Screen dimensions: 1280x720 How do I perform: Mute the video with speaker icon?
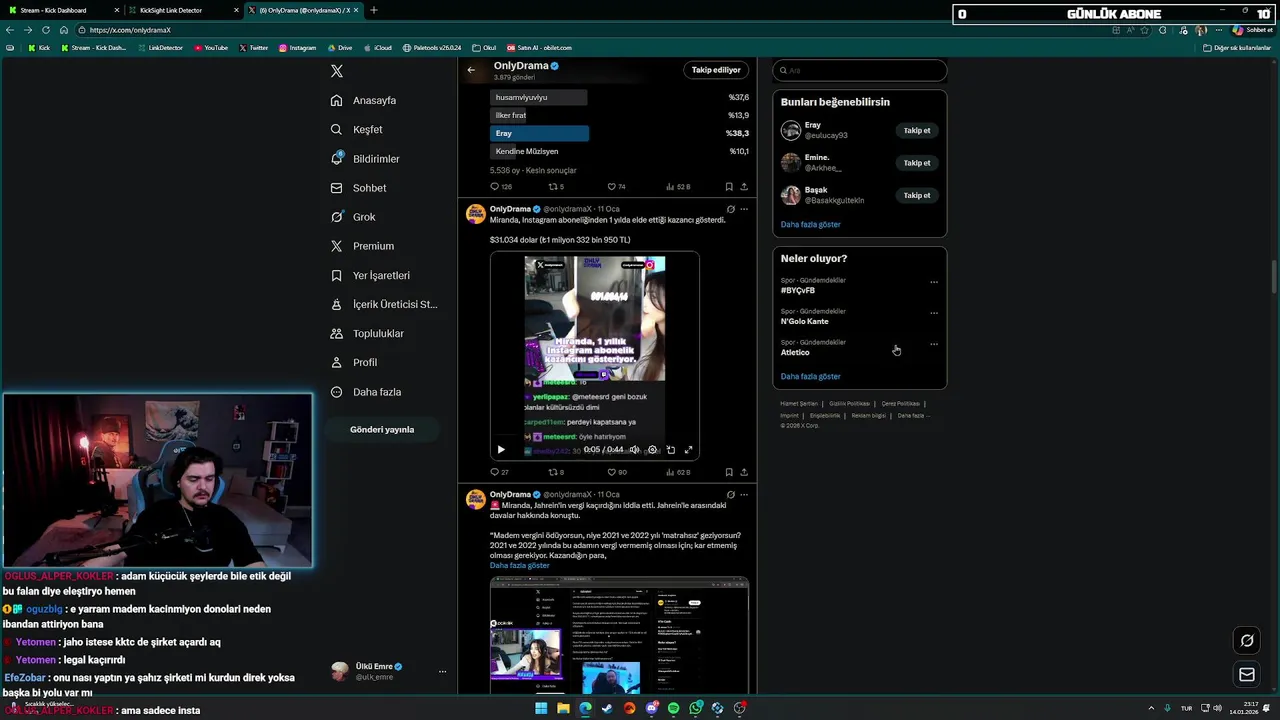coord(634,450)
